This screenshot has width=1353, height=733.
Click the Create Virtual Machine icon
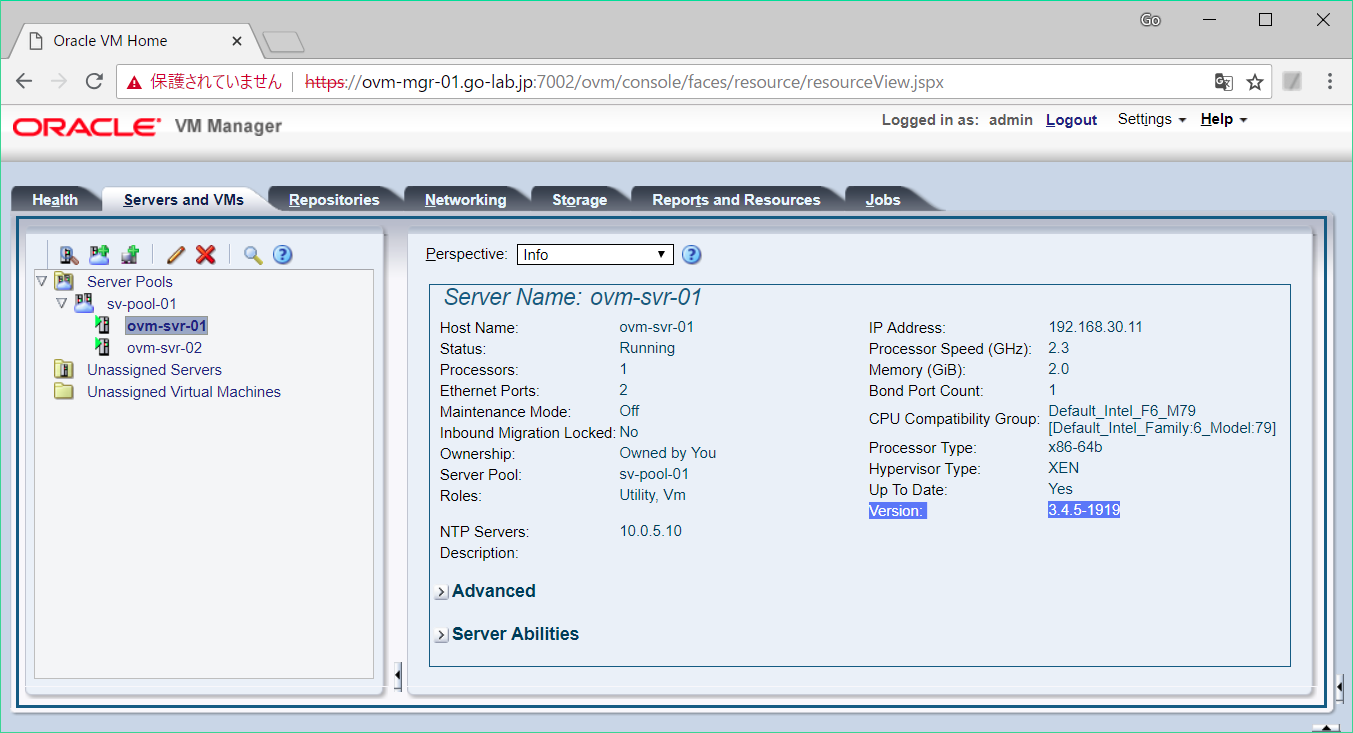click(130, 255)
